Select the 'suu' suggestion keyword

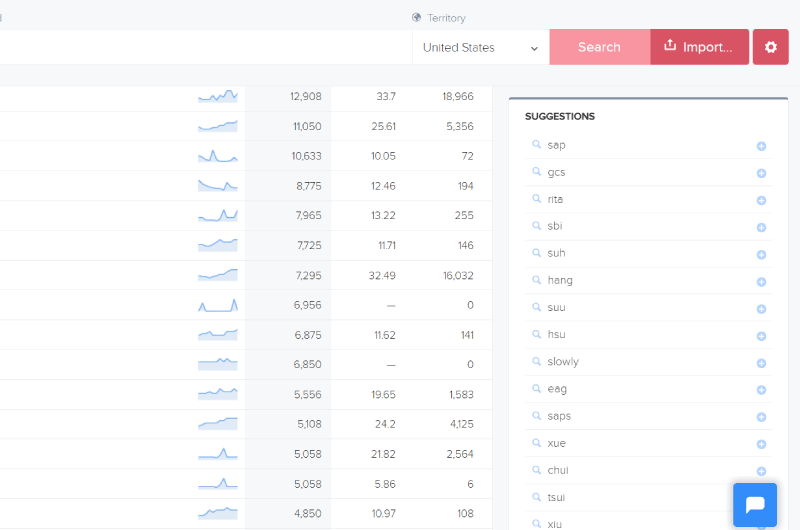[x=556, y=308]
